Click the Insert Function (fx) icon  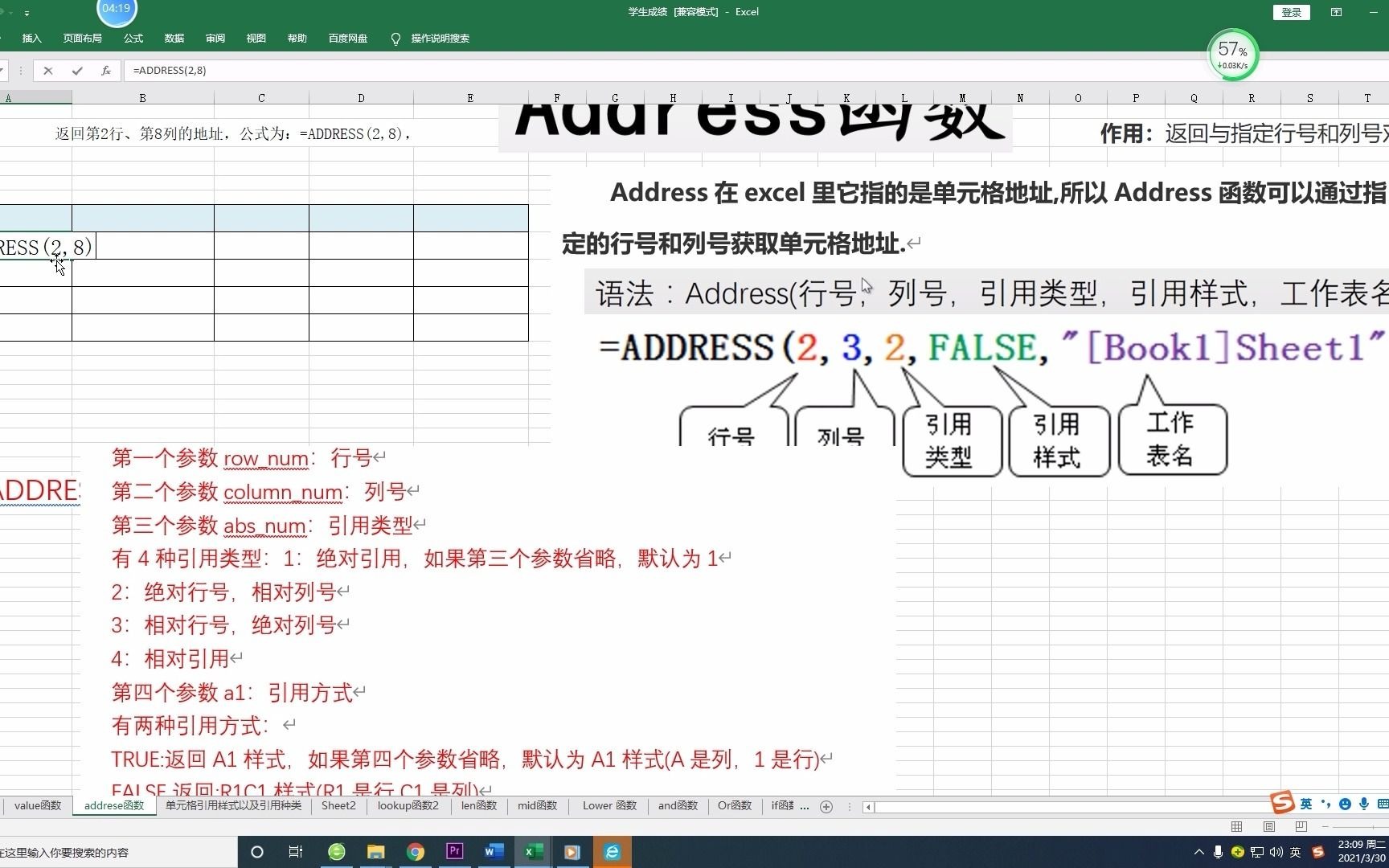tap(106, 71)
